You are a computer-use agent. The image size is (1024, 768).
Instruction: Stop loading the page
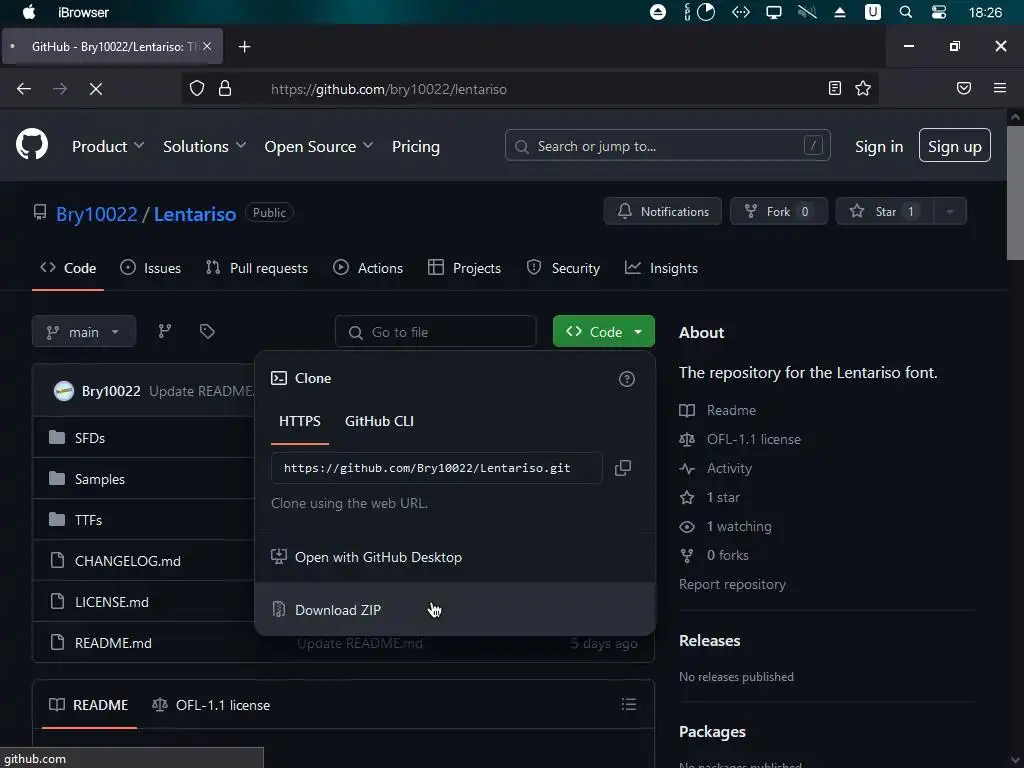96,89
